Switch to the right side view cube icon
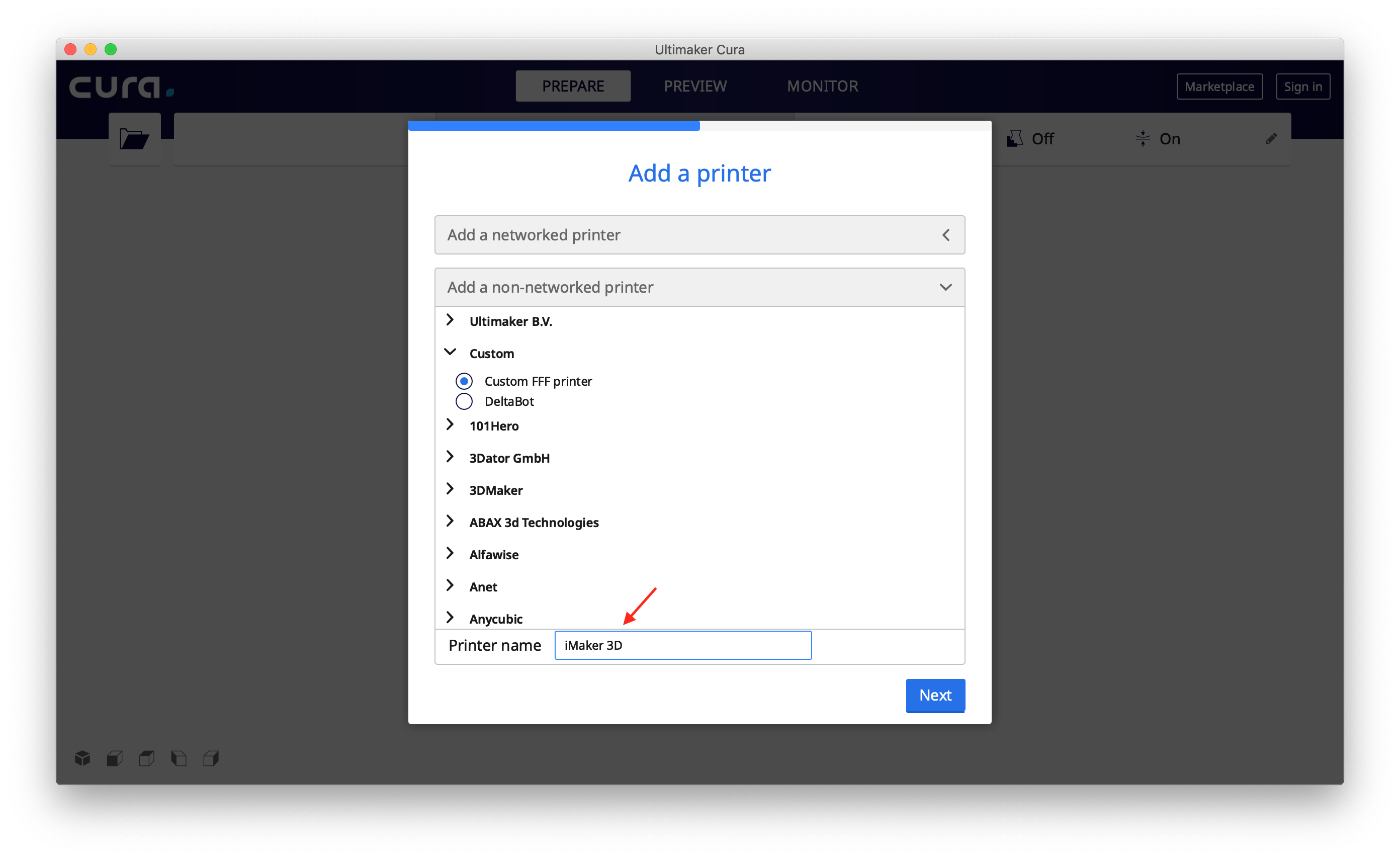This screenshot has width=1400, height=859. coord(211,758)
